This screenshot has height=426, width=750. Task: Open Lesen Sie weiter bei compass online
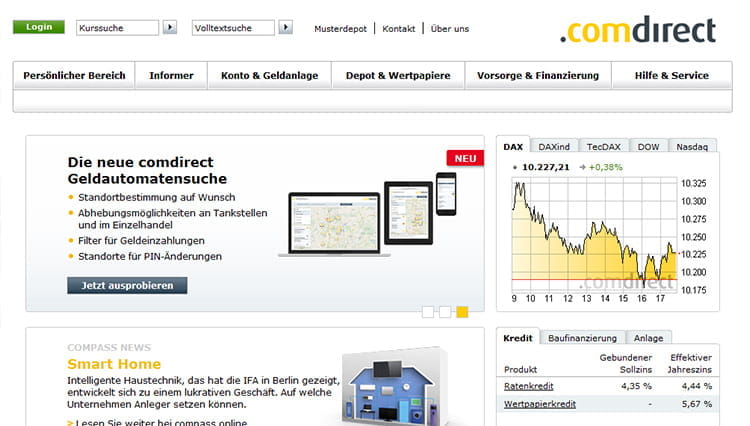pyautogui.click(x=161, y=423)
